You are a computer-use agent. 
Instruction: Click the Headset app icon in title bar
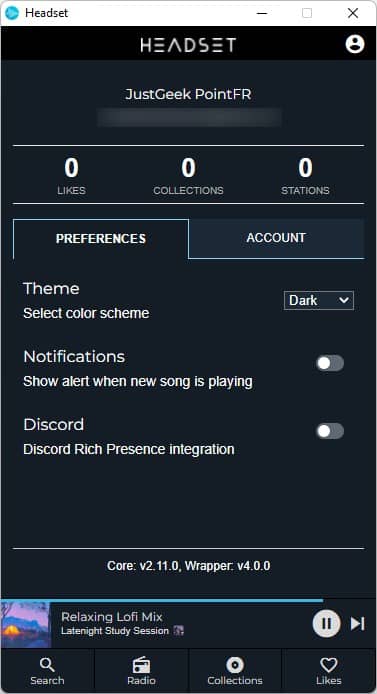click(12, 13)
